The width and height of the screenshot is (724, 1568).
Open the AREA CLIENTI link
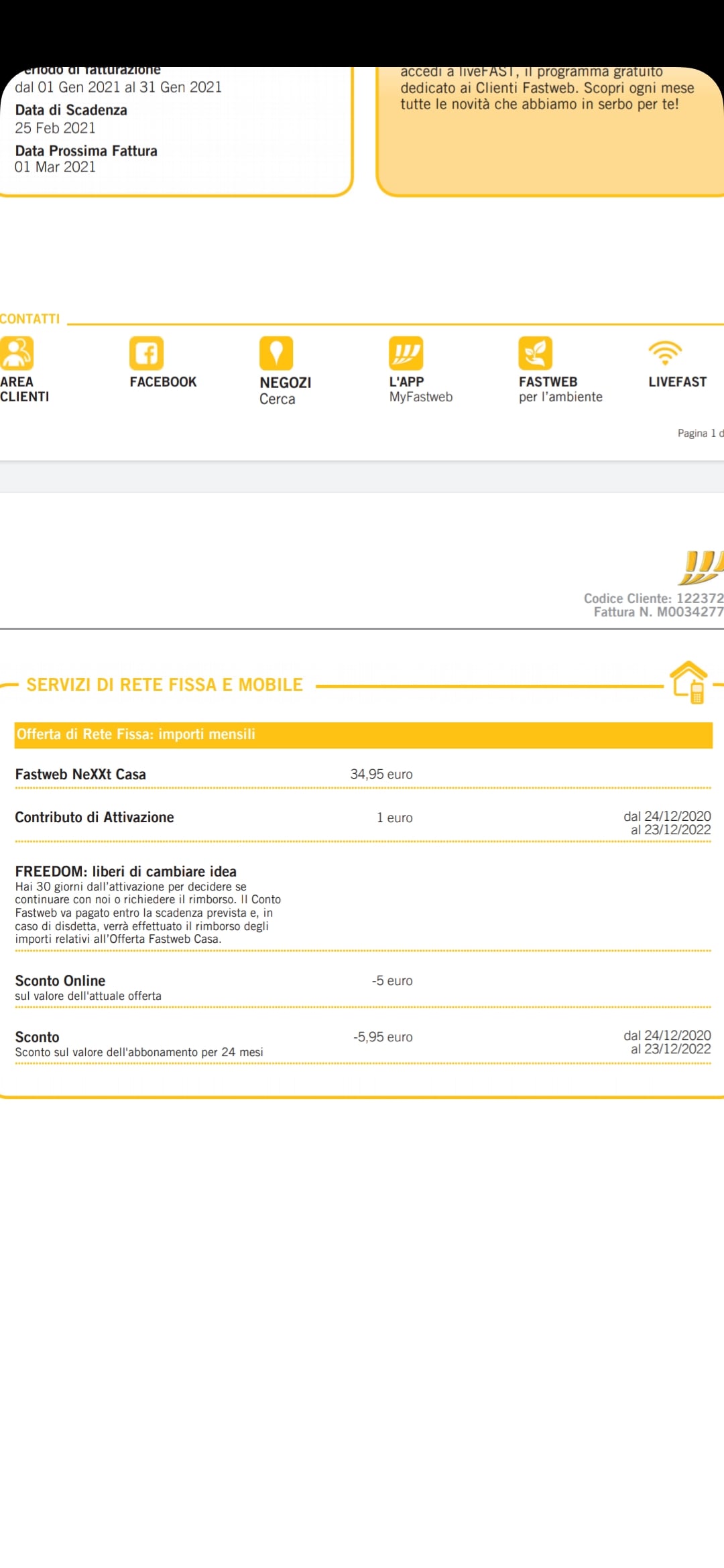24,389
